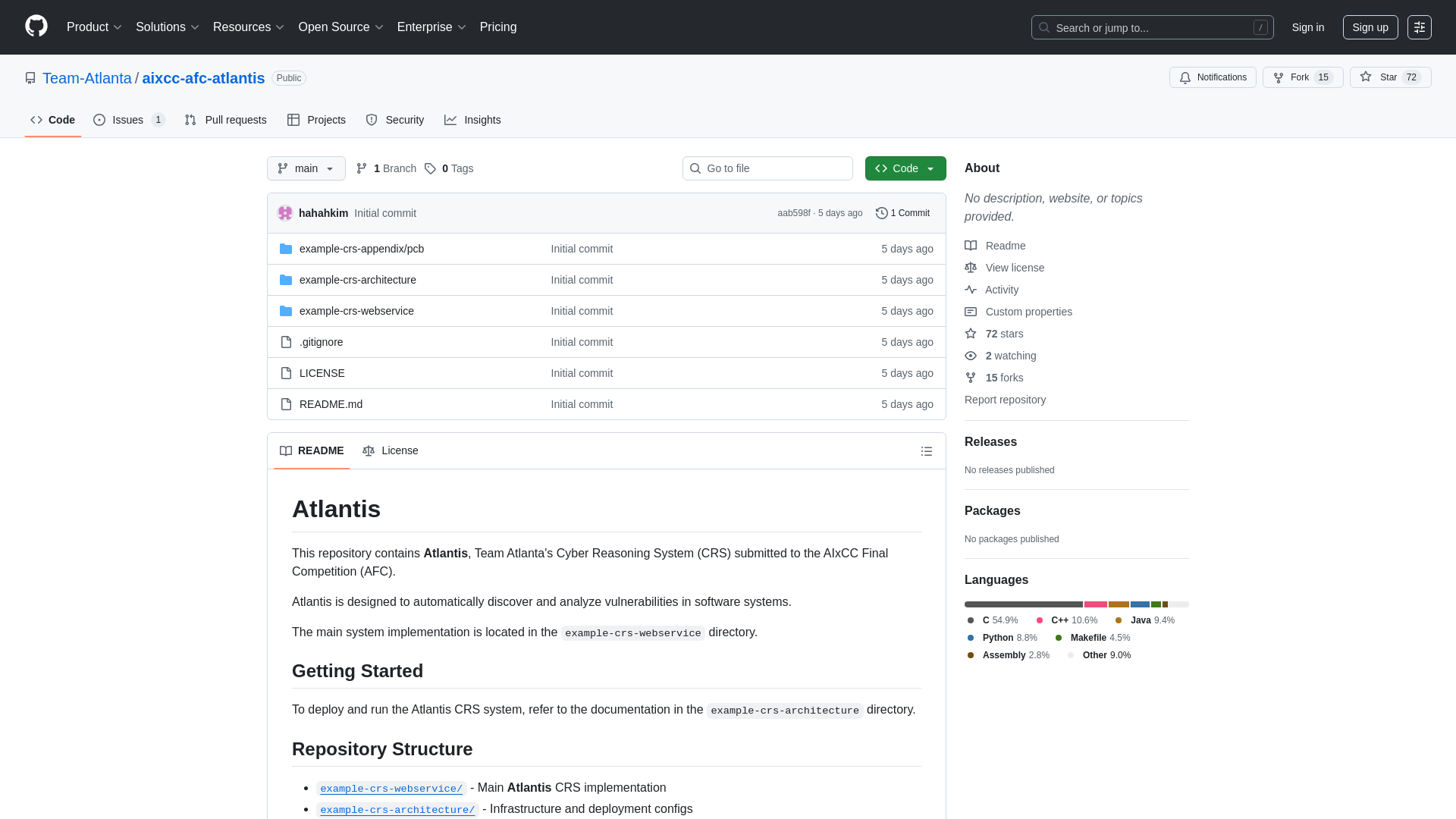This screenshot has height=819, width=1456.
Task: Click Sign in
Action: coord(1308,27)
